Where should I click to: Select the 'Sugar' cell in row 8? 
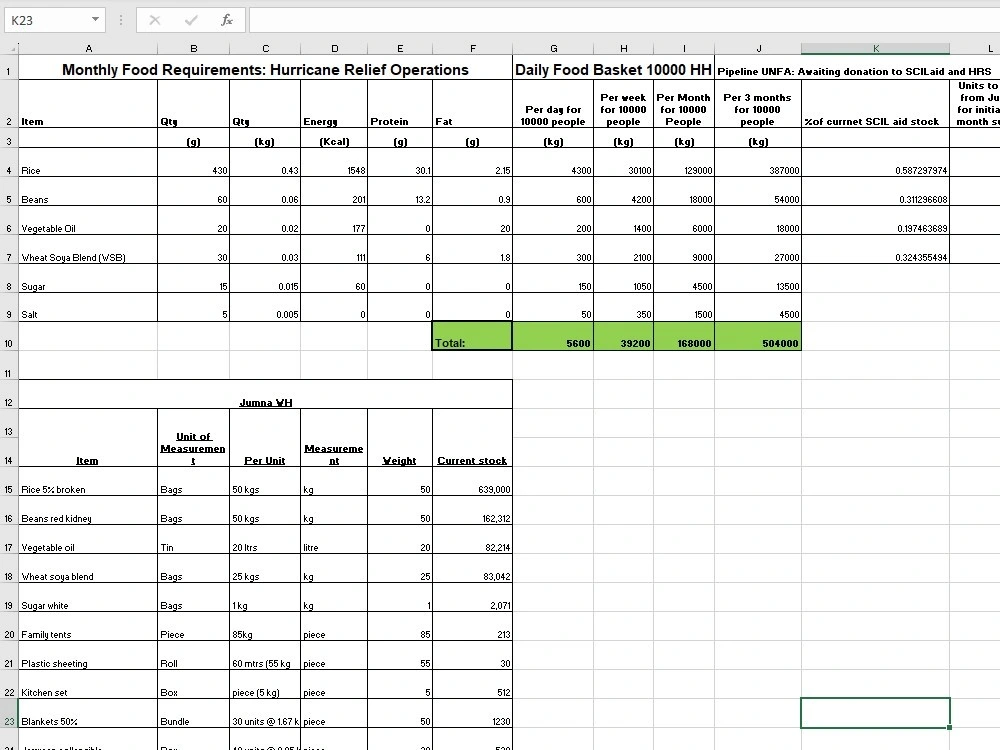(x=88, y=279)
